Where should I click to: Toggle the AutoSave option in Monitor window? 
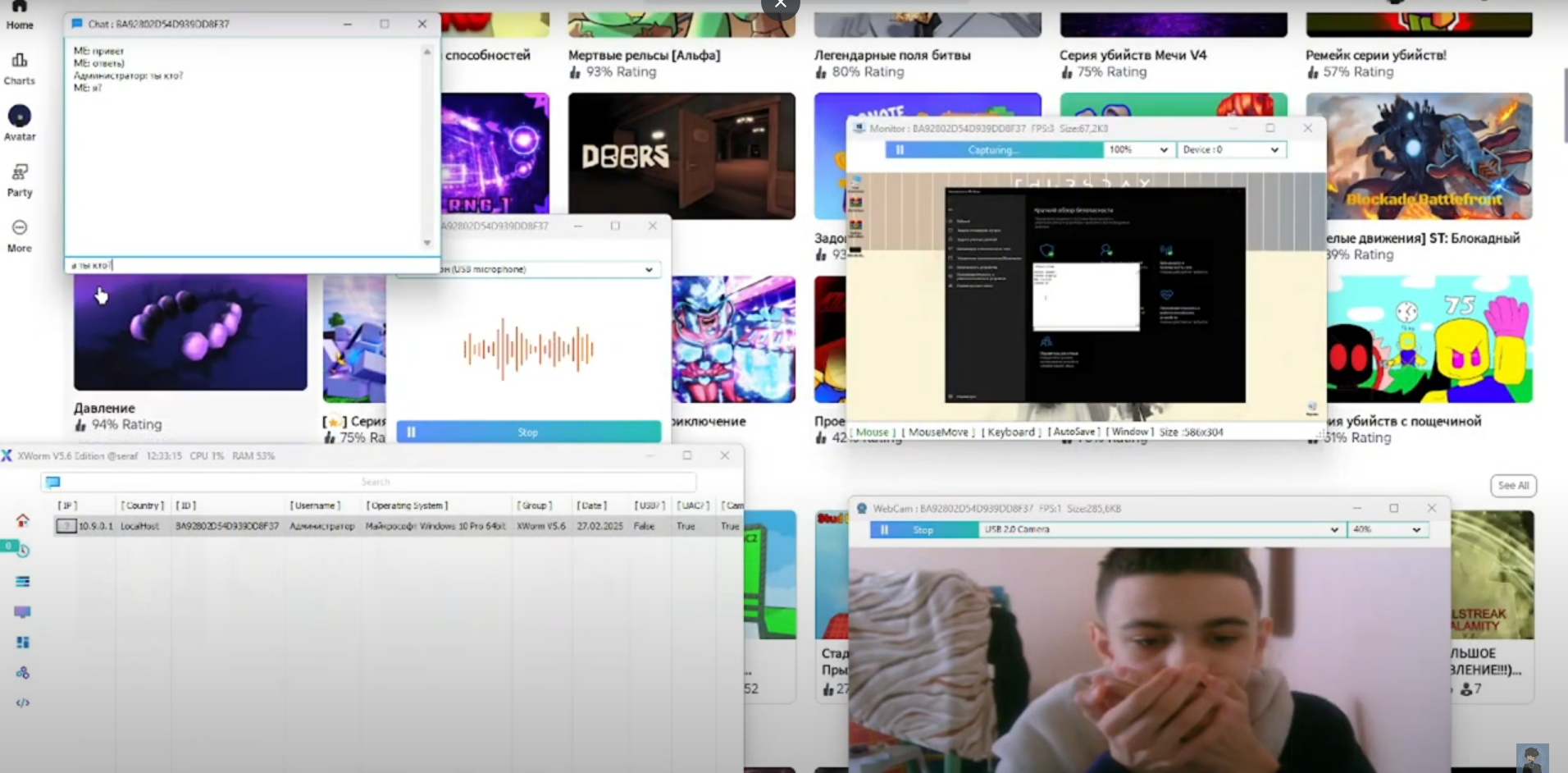(x=1074, y=432)
